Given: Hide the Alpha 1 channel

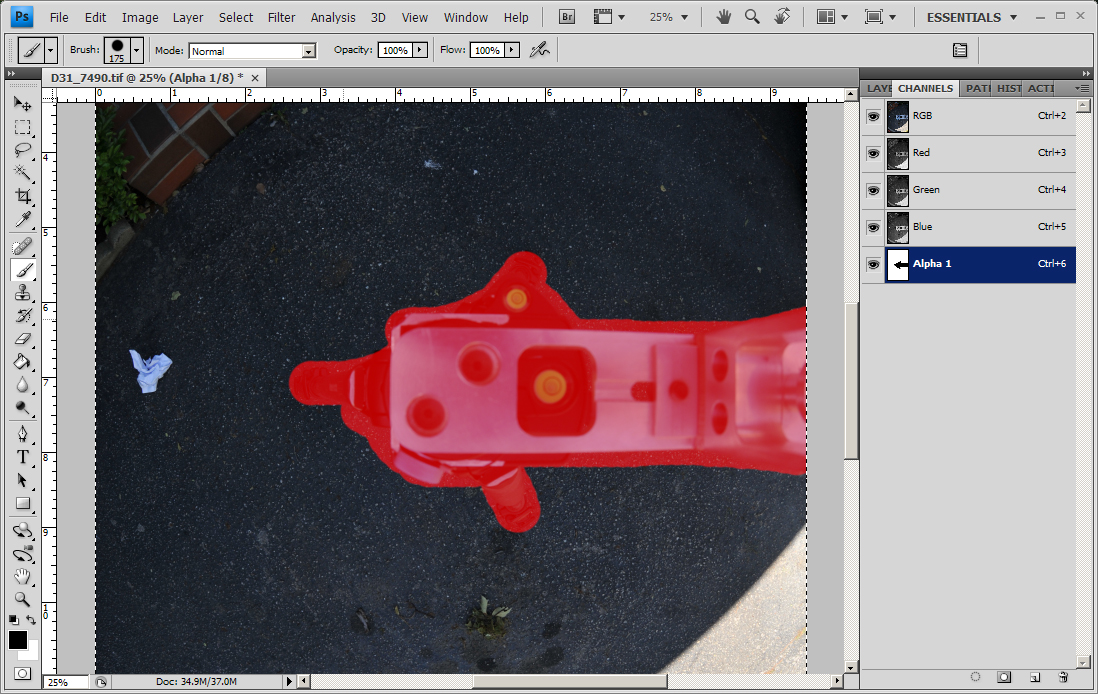Looking at the screenshot, I should tap(873, 265).
